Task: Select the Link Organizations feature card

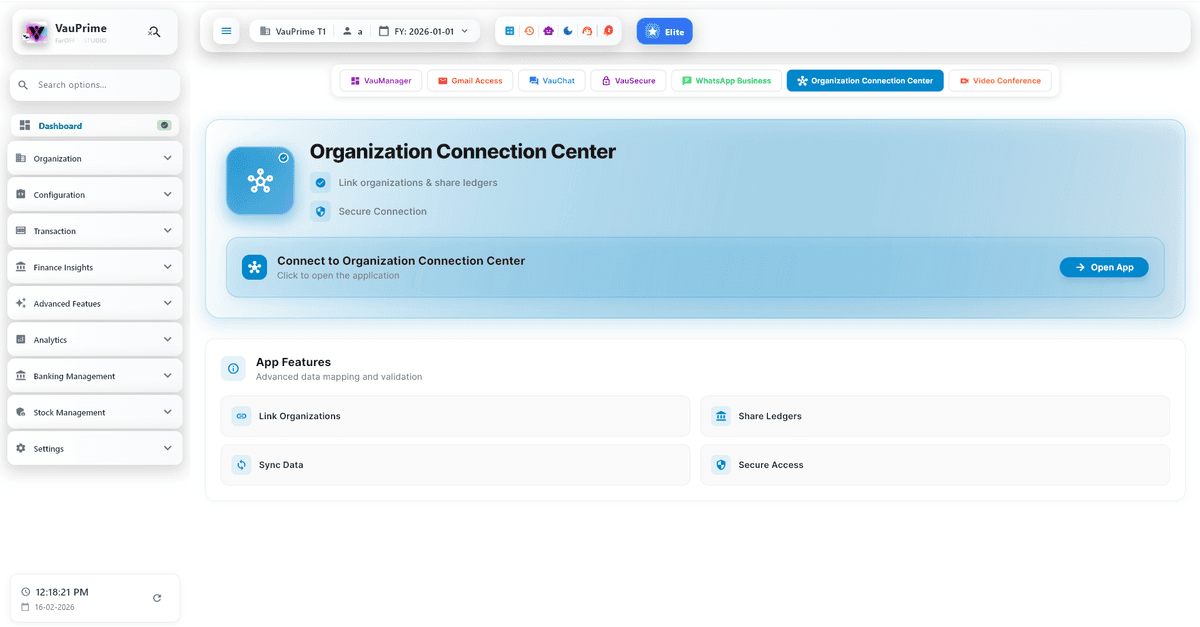Action: (455, 416)
